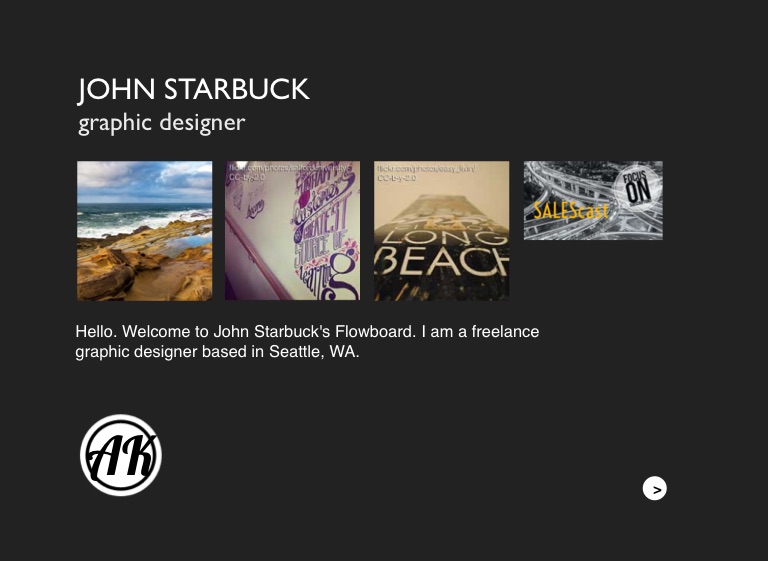Select the JOHN STARBUCK title text
Image resolution: width=768 pixels, height=561 pixels.
tap(193, 90)
